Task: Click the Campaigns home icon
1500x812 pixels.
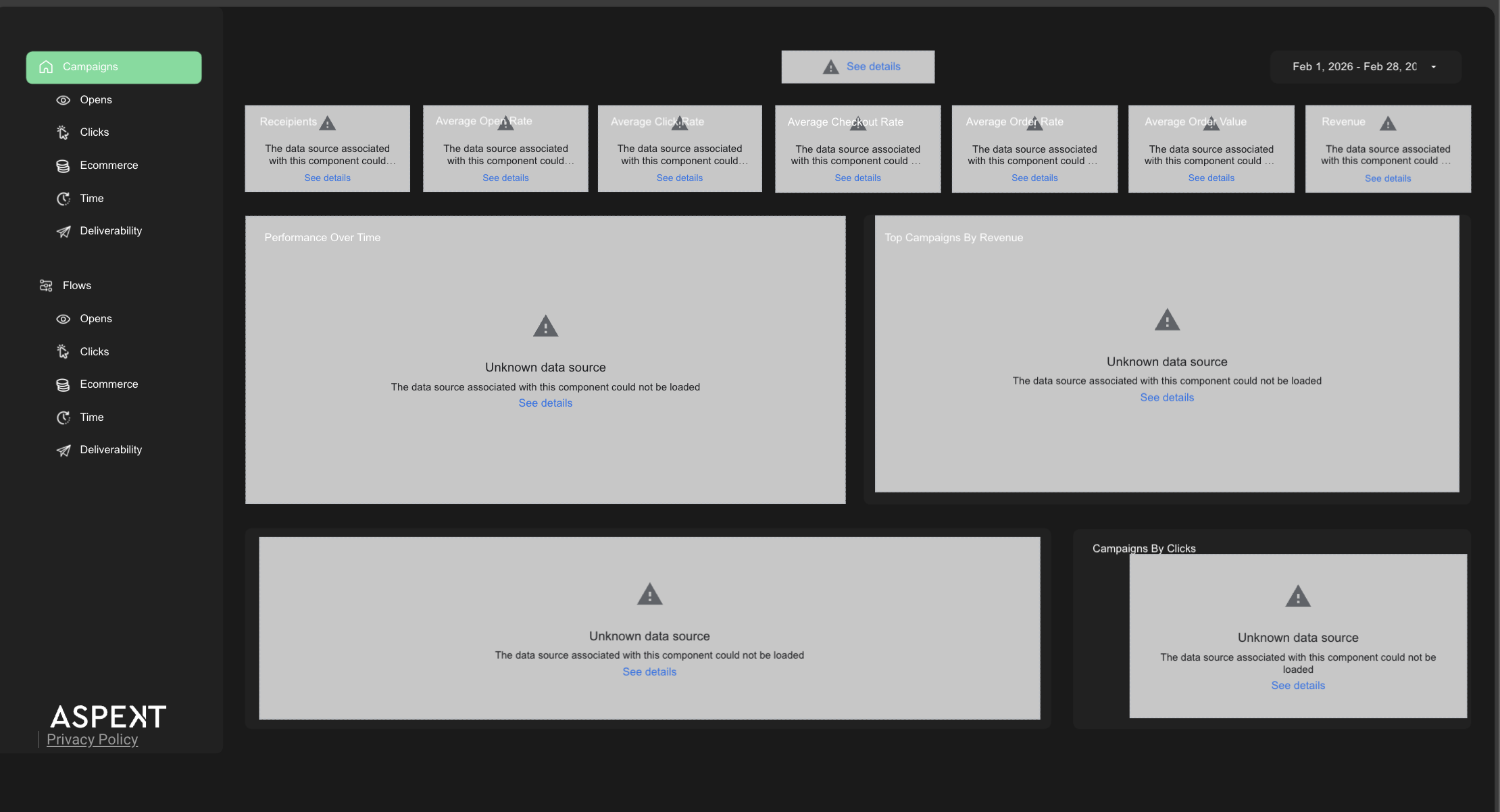Action: pos(46,67)
